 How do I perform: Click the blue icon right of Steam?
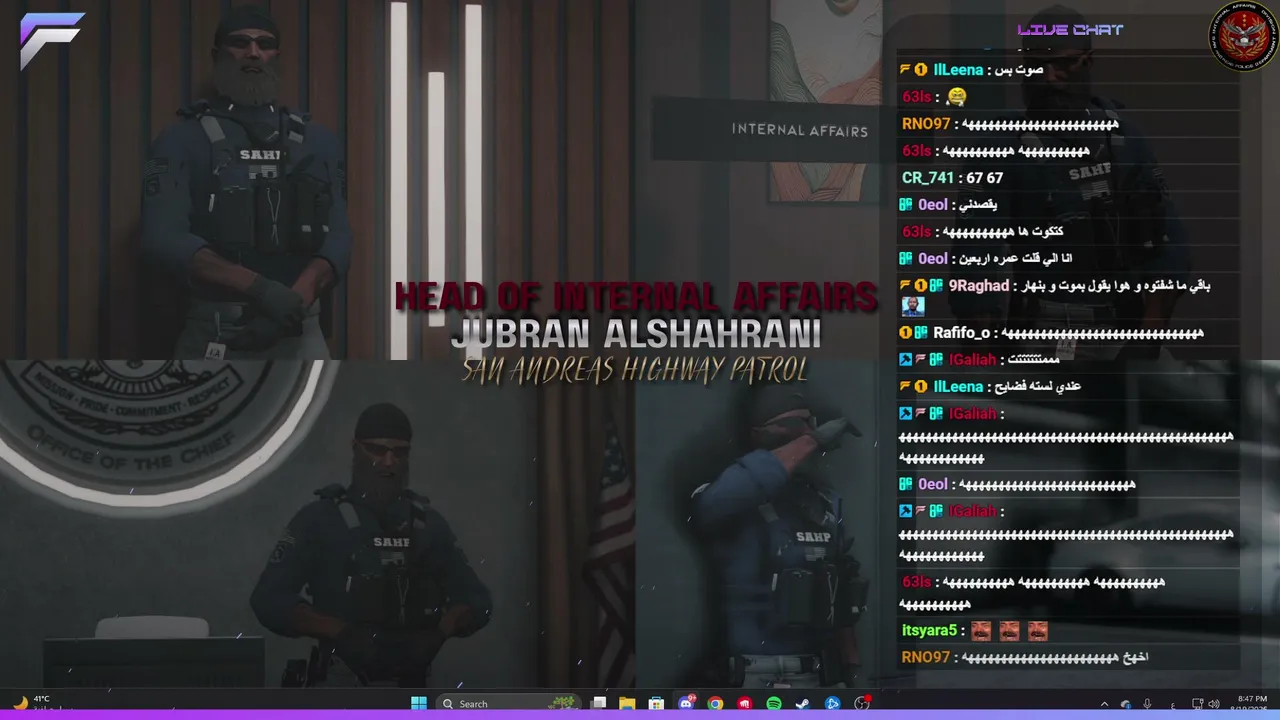pyautogui.click(x=832, y=704)
